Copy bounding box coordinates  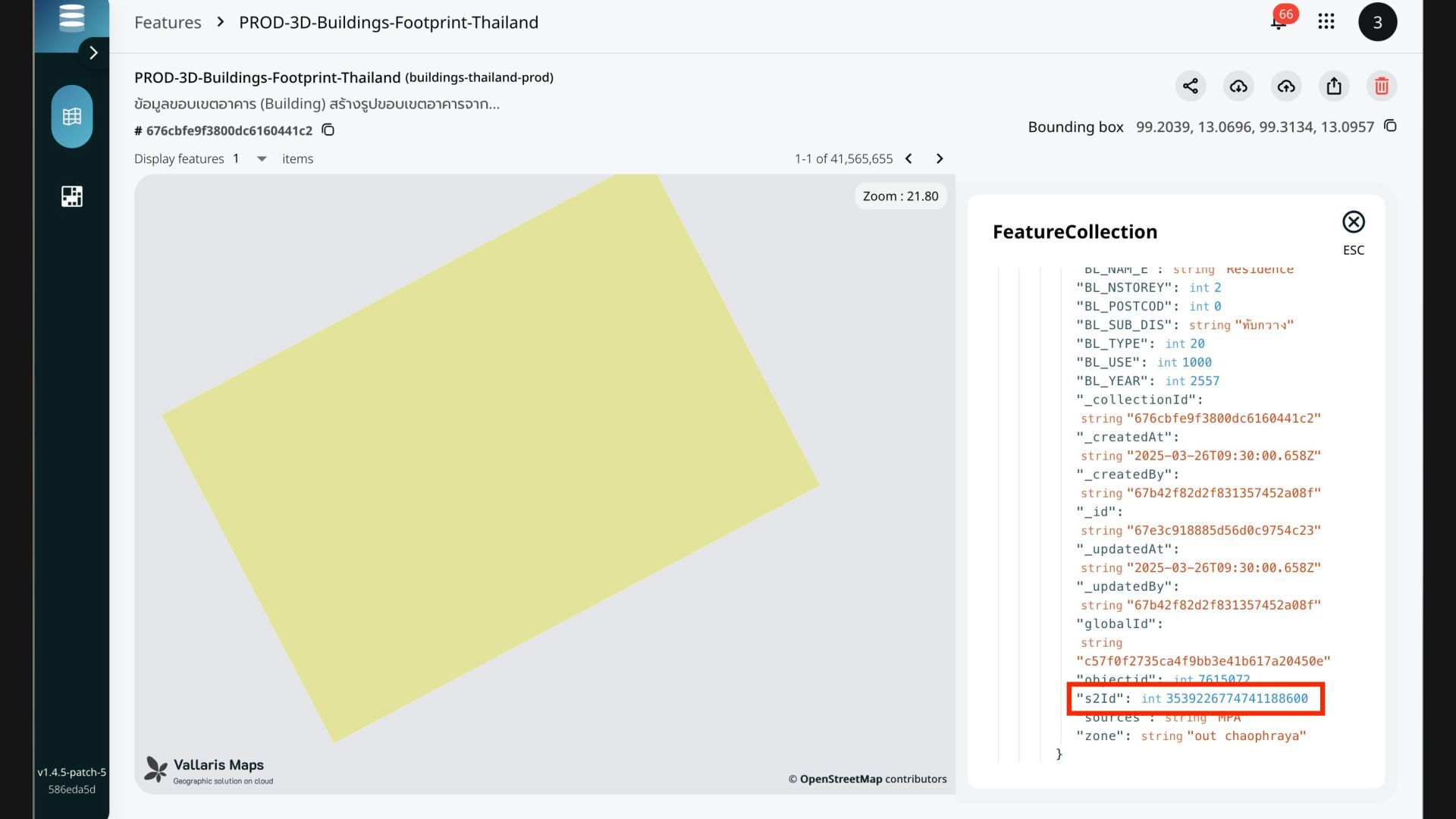(1390, 126)
